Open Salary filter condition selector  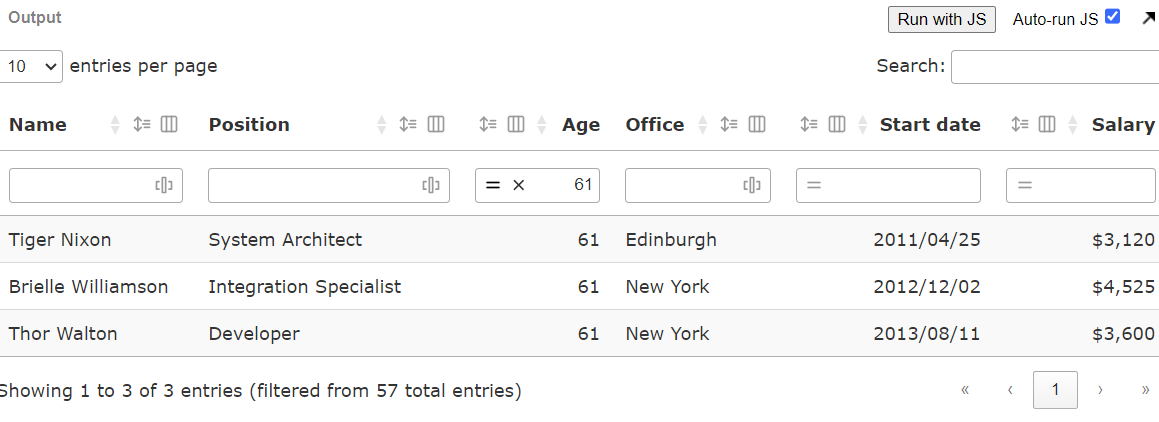1024,185
